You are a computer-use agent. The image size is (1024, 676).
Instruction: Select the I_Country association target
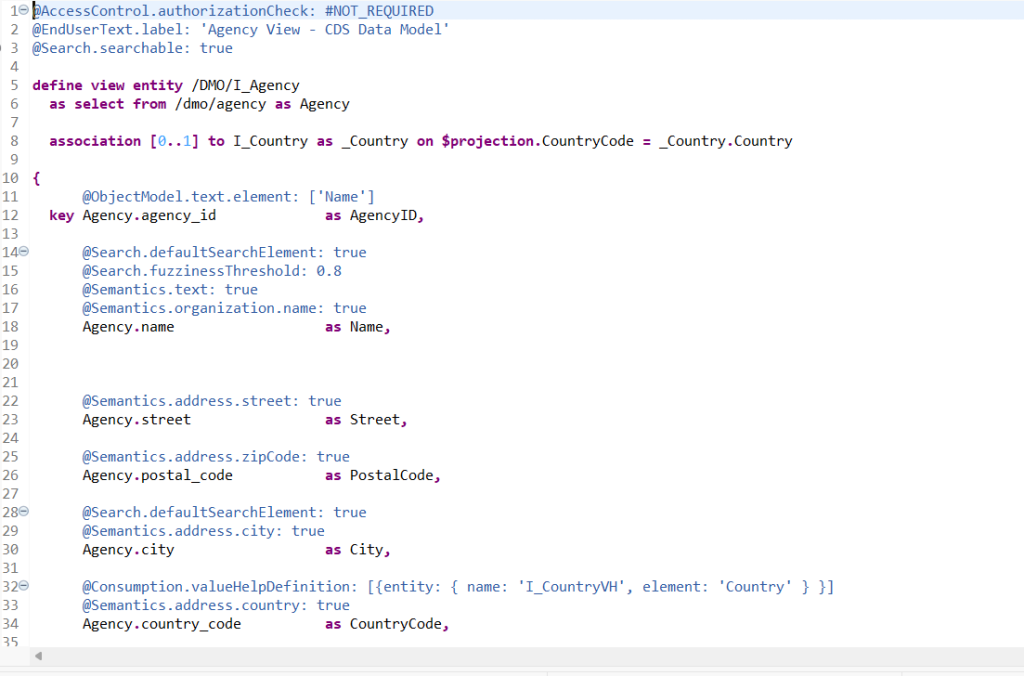[x=270, y=141]
